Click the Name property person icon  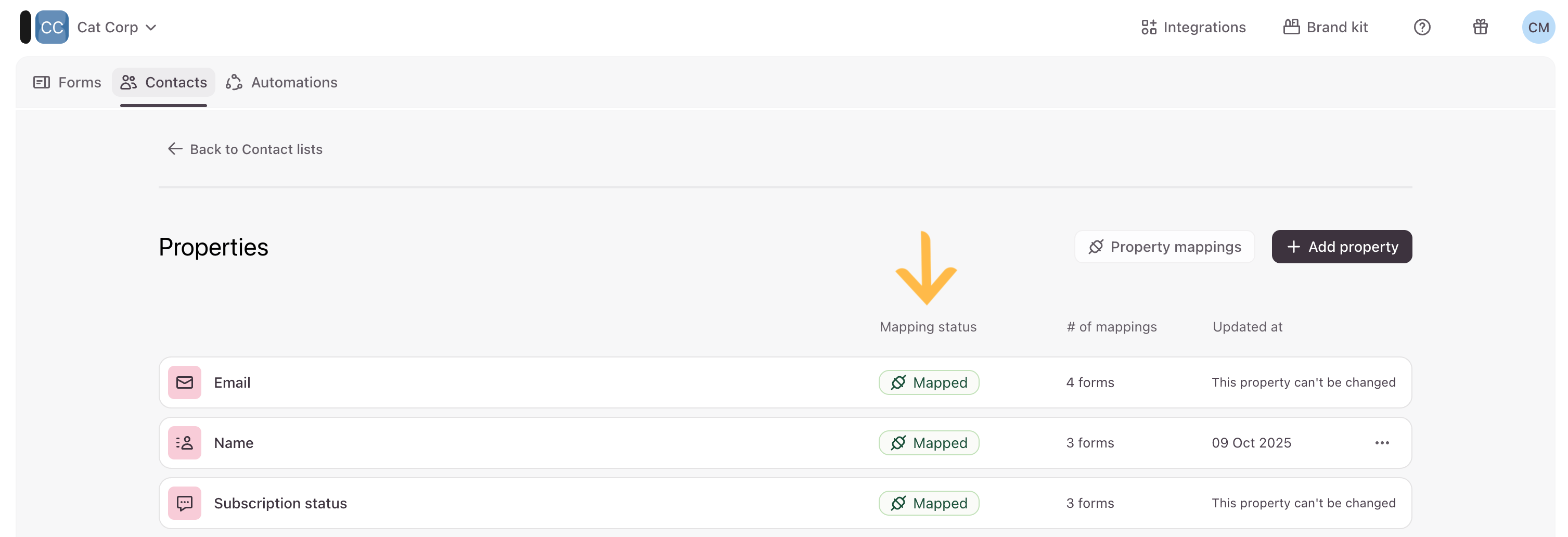click(185, 443)
